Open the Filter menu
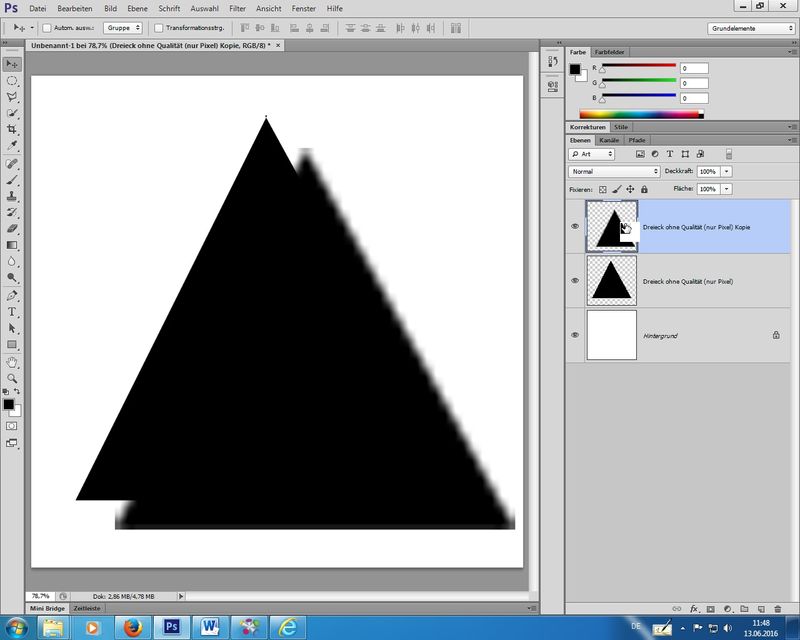This screenshot has width=800, height=640. pos(237,8)
